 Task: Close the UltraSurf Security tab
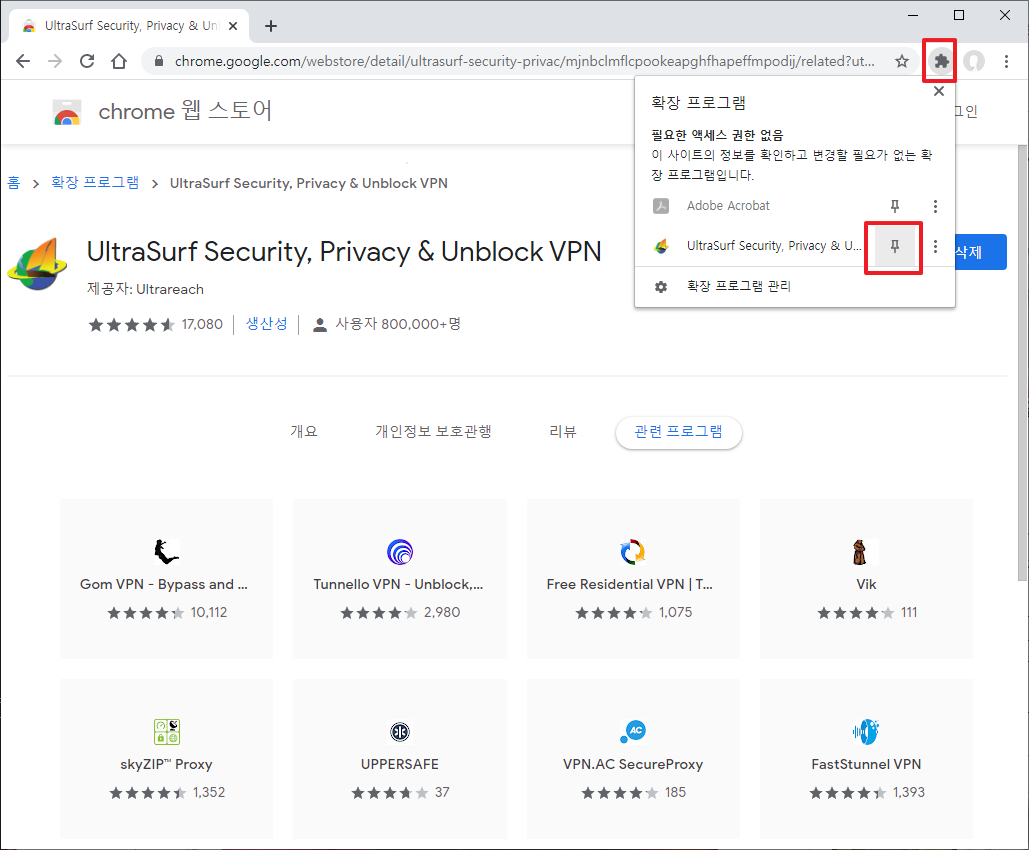tap(233, 26)
